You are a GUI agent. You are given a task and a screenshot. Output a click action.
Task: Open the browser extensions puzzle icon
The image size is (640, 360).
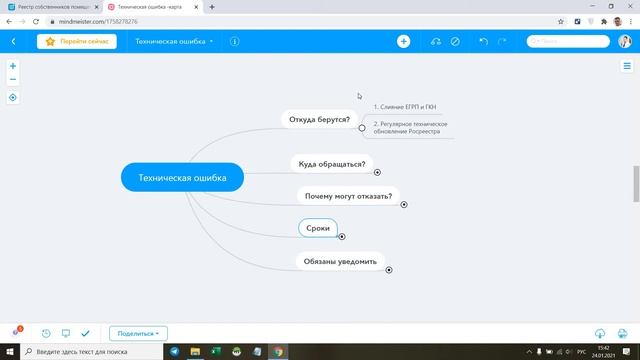point(604,22)
